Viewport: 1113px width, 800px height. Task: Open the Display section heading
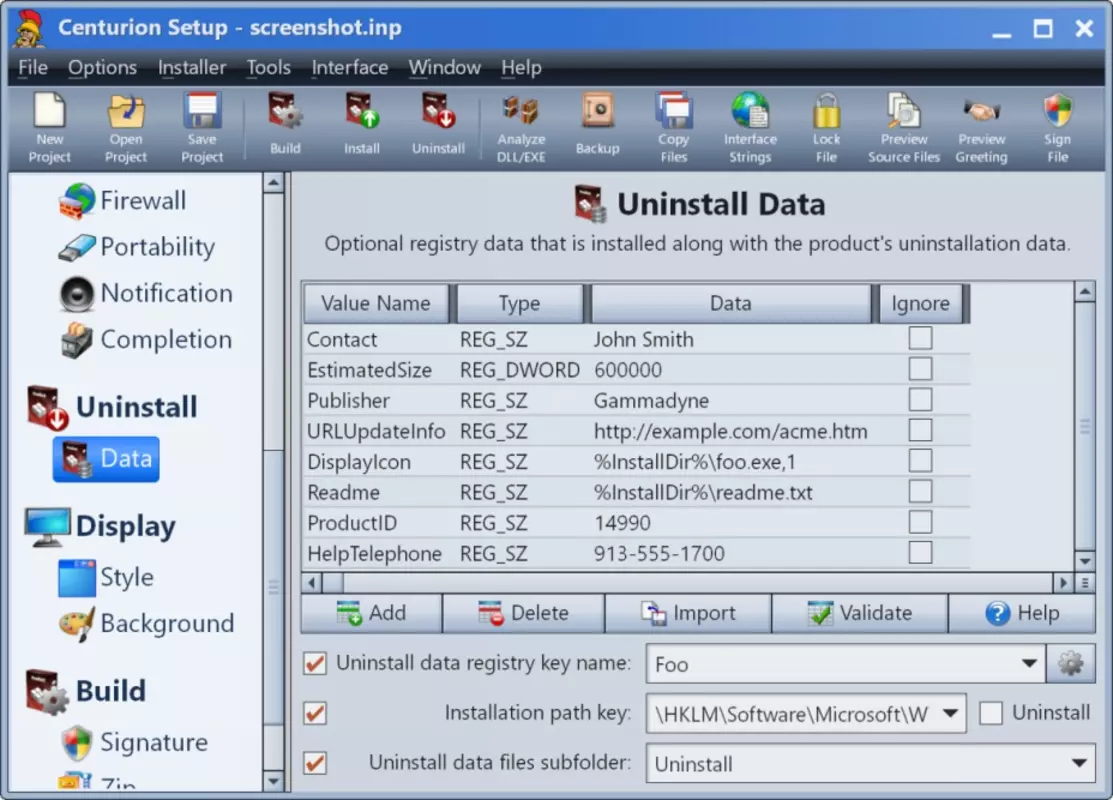(100, 527)
